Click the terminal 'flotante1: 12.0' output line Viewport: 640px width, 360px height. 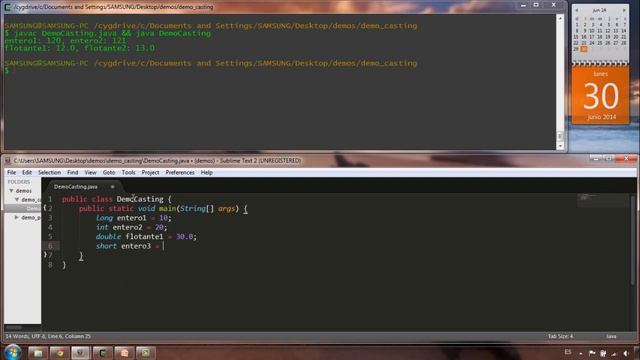tap(80, 48)
